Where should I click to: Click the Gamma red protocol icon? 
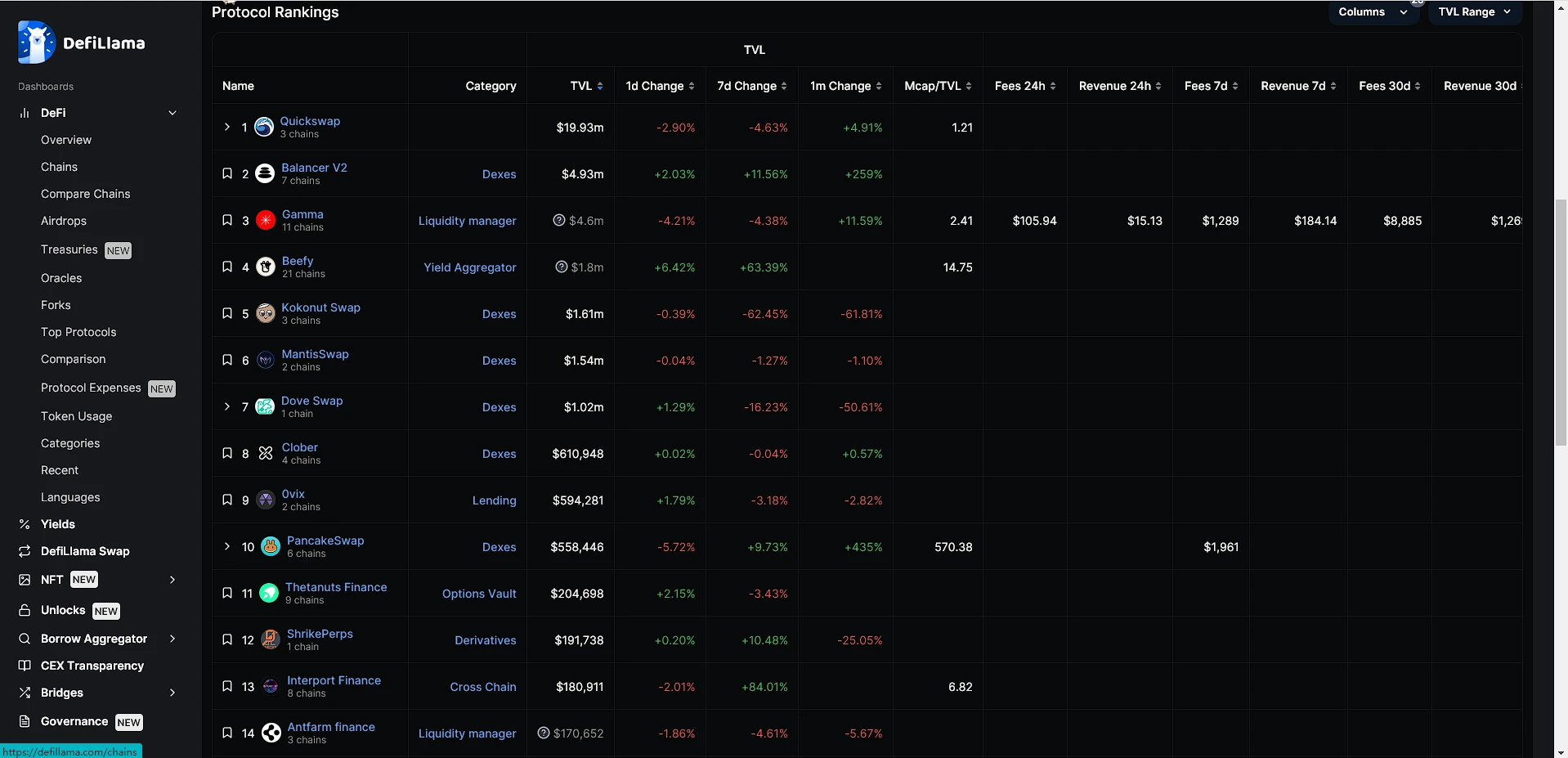(266, 220)
